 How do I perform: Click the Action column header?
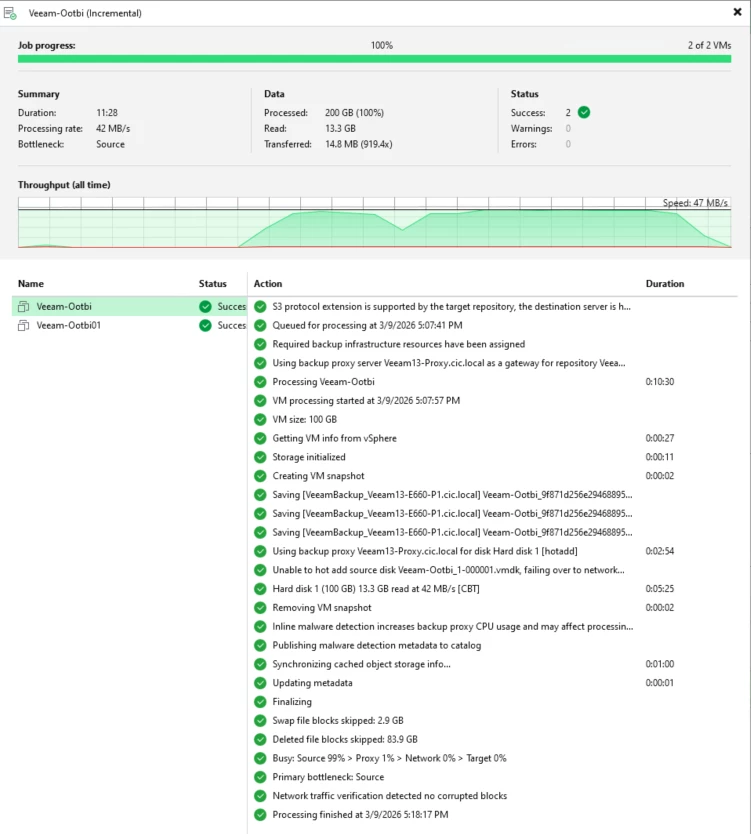(x=268, y=283)
